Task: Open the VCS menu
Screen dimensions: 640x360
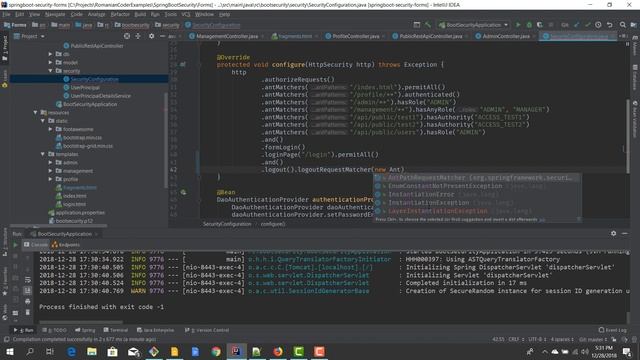Action: tap(186, 14)
